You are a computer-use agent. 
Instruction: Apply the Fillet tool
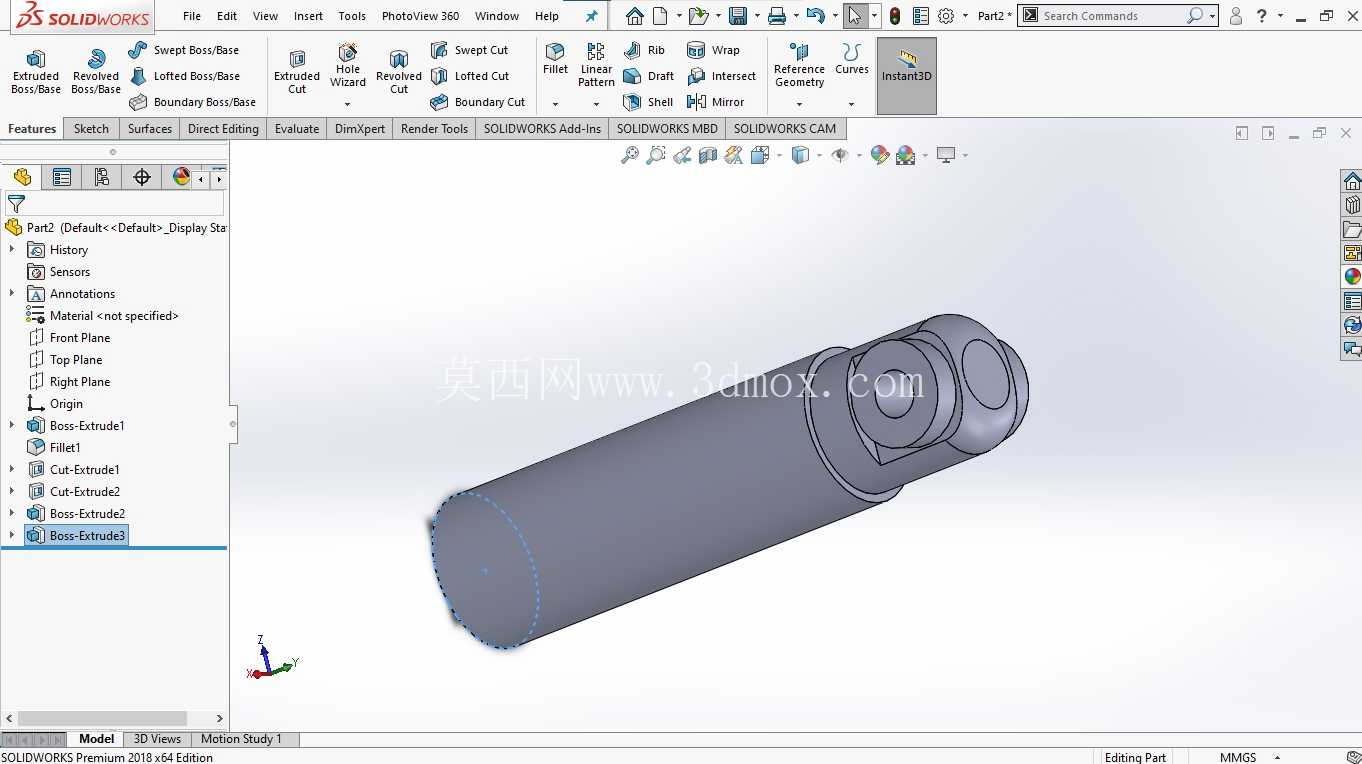tap(555, 59)
